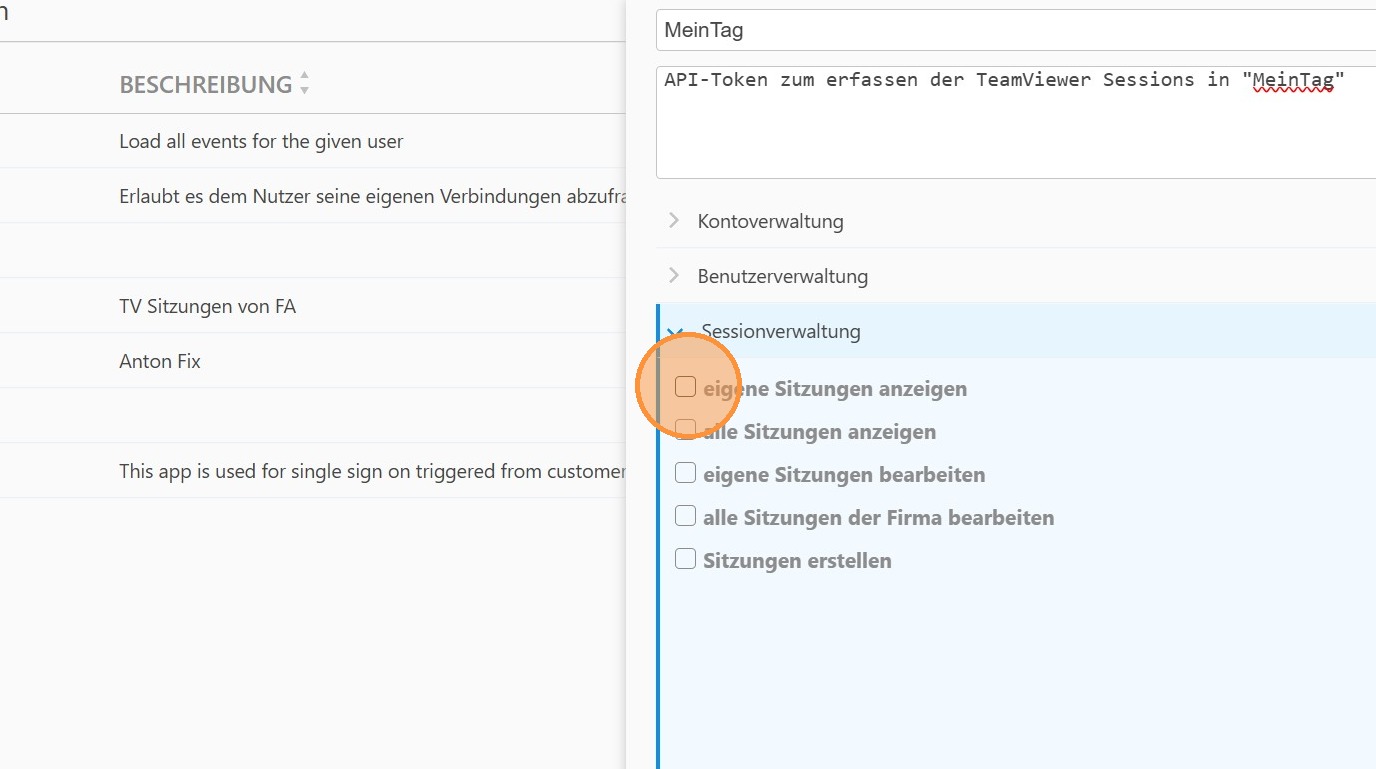Expand the Kontoverwaltung section label

(770, 221)
